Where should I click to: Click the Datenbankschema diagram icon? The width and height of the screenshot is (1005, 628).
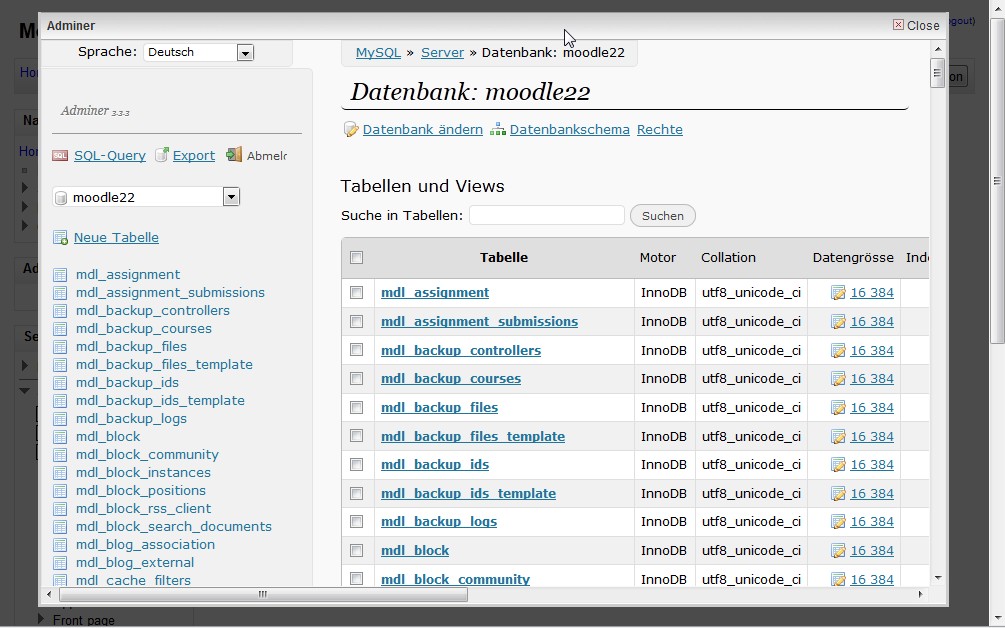[x=498, y=130]
